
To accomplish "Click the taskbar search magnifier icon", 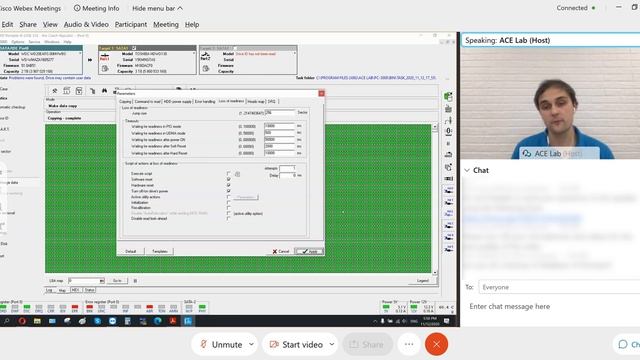I will 7,321.
